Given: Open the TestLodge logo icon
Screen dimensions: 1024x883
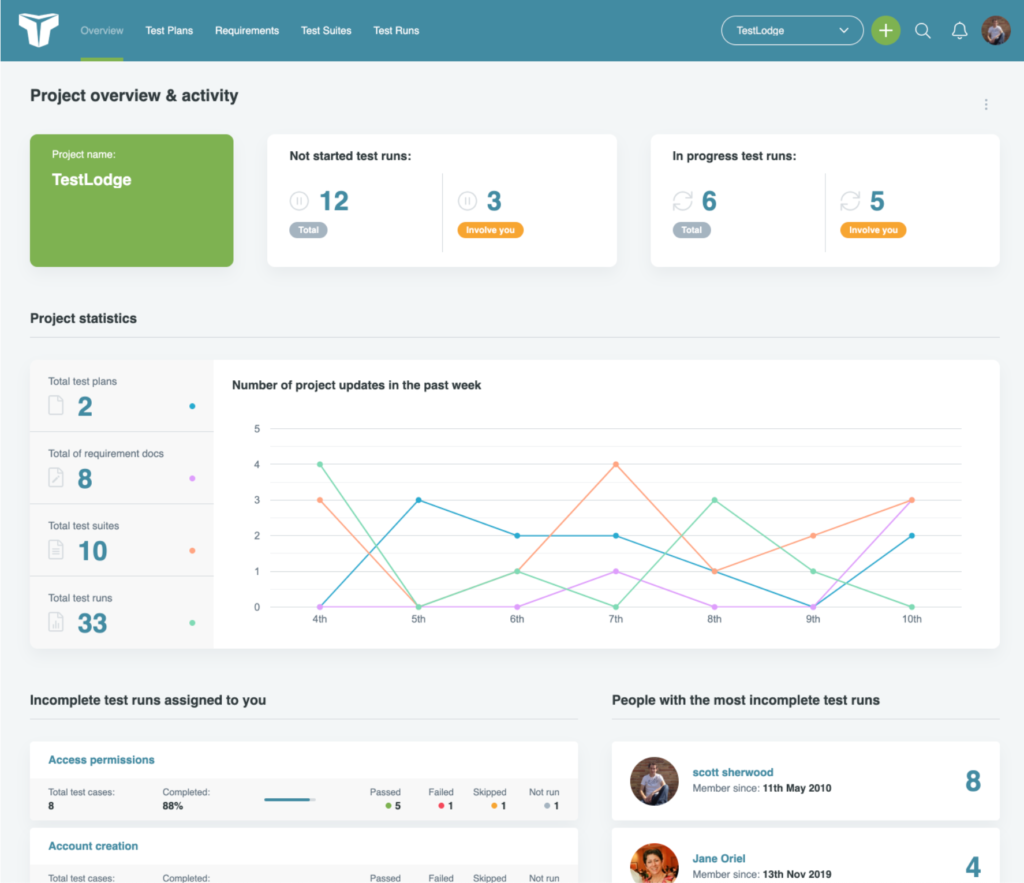Looking at the screenshot, I should tap(38, 30).
